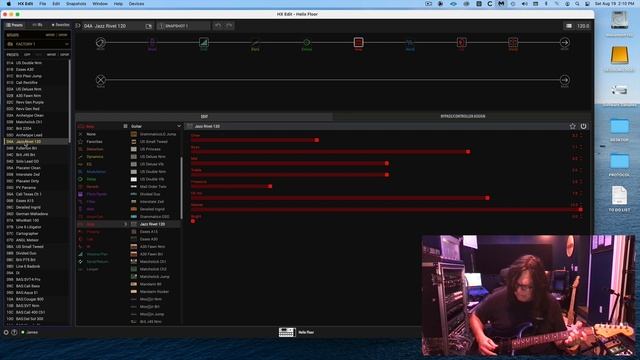Select the Matchstick Jump amp model
640x360 pixels.
point(155,276)
